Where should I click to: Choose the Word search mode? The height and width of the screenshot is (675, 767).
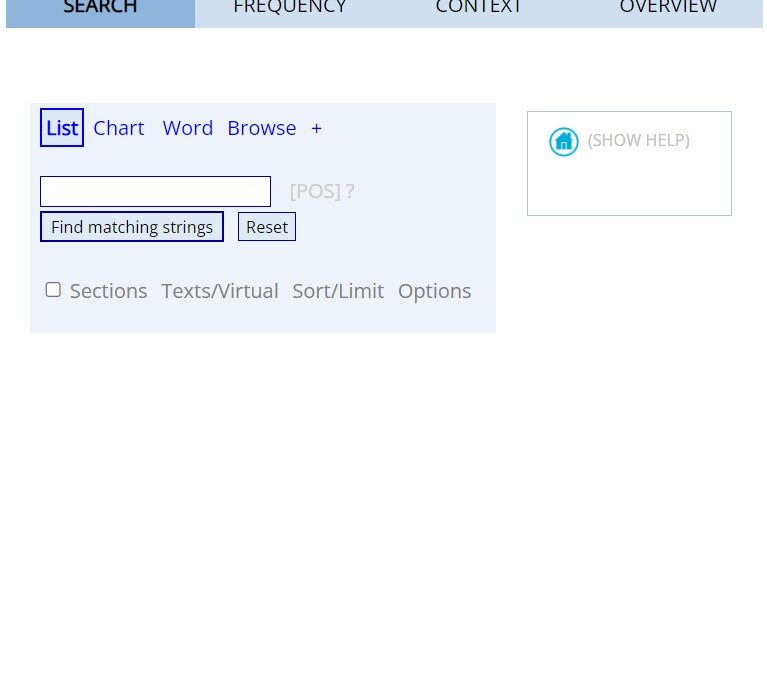pos(188,128)
